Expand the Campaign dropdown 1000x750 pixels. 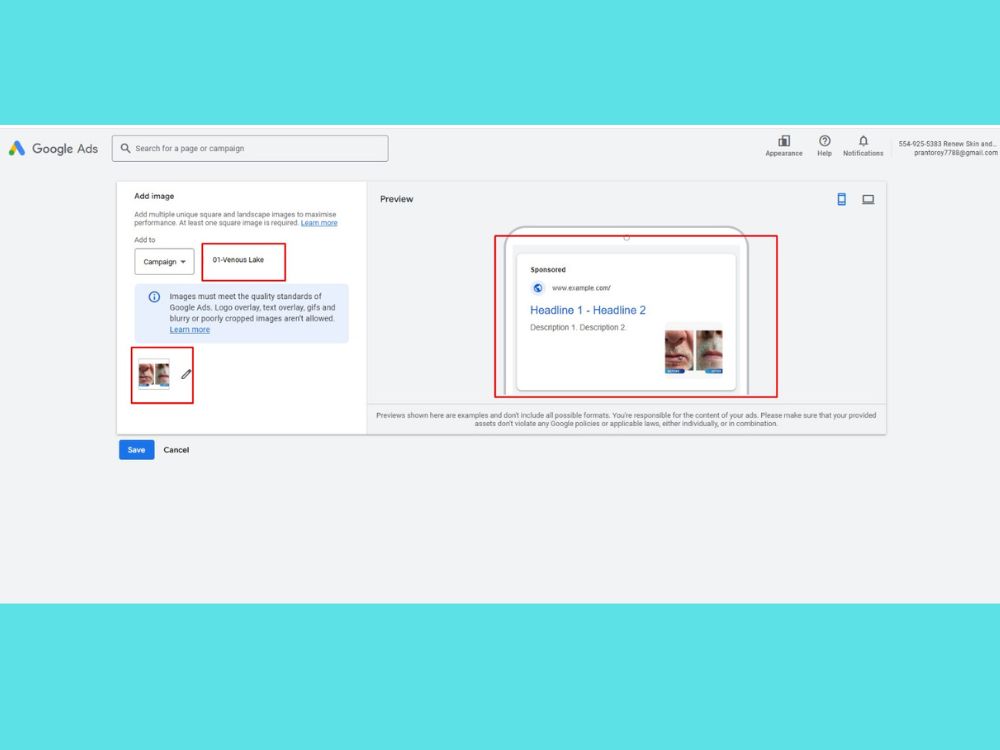[x=165, y=261]
